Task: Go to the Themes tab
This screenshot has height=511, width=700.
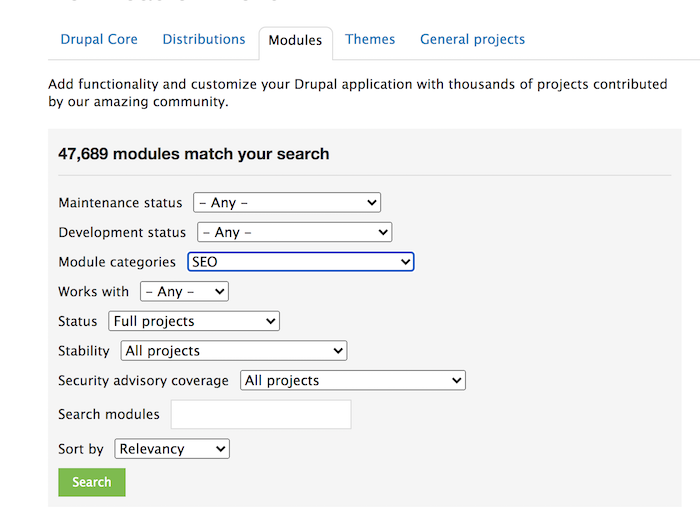Action: coord(370,39)
